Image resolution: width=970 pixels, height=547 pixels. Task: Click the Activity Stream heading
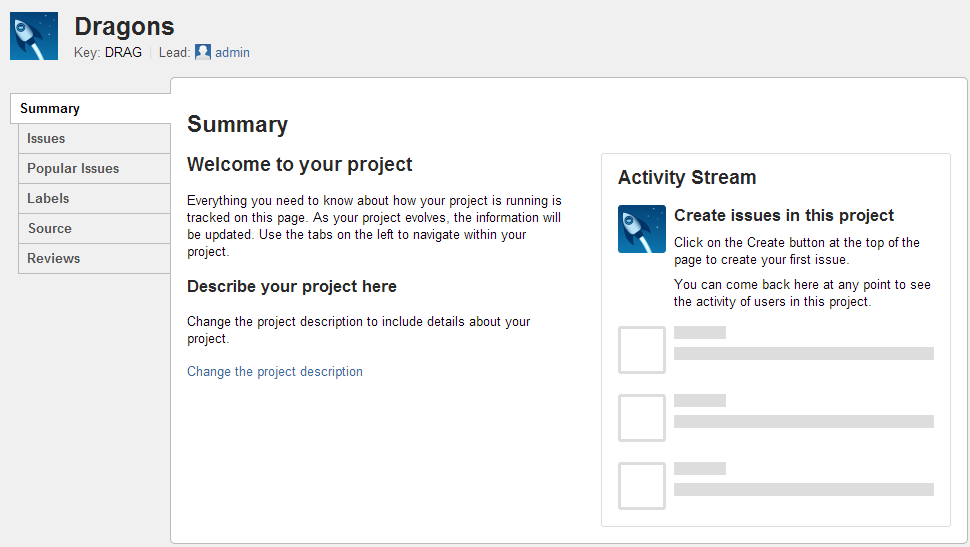pos(687,178)
